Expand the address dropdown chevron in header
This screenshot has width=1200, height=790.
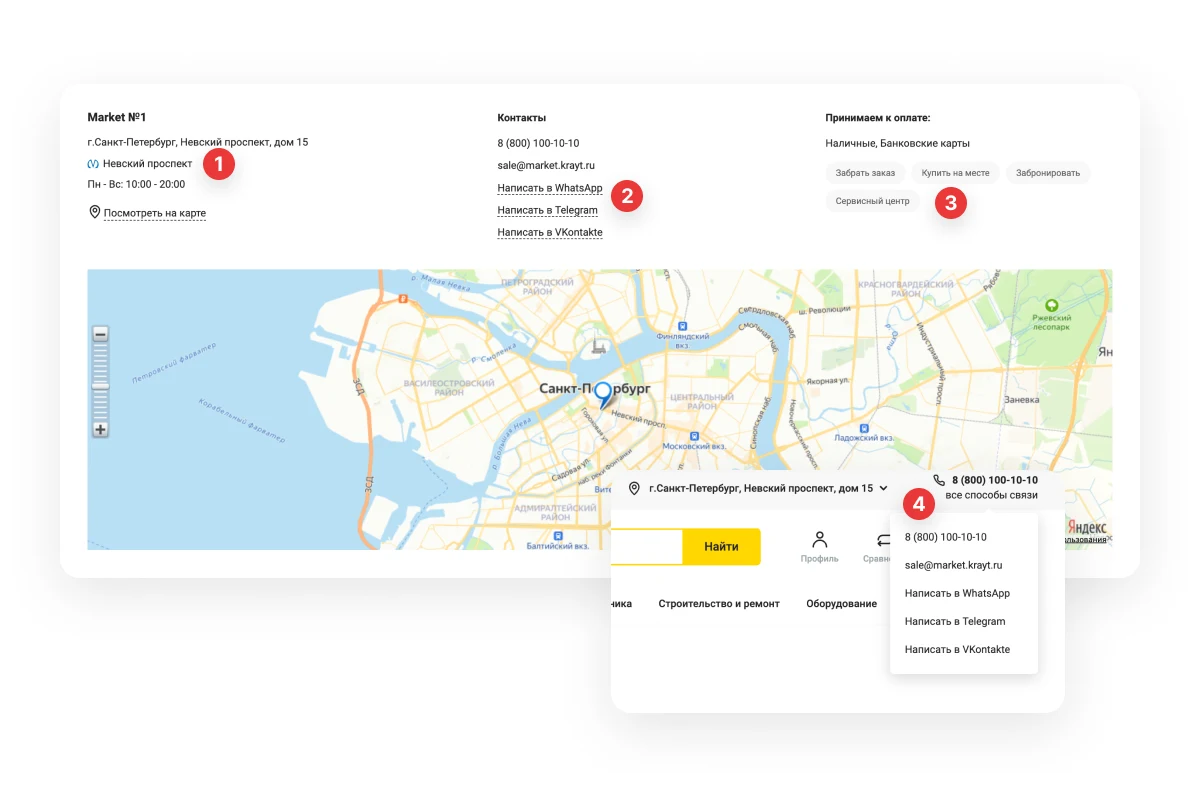[x=884, y=488]
